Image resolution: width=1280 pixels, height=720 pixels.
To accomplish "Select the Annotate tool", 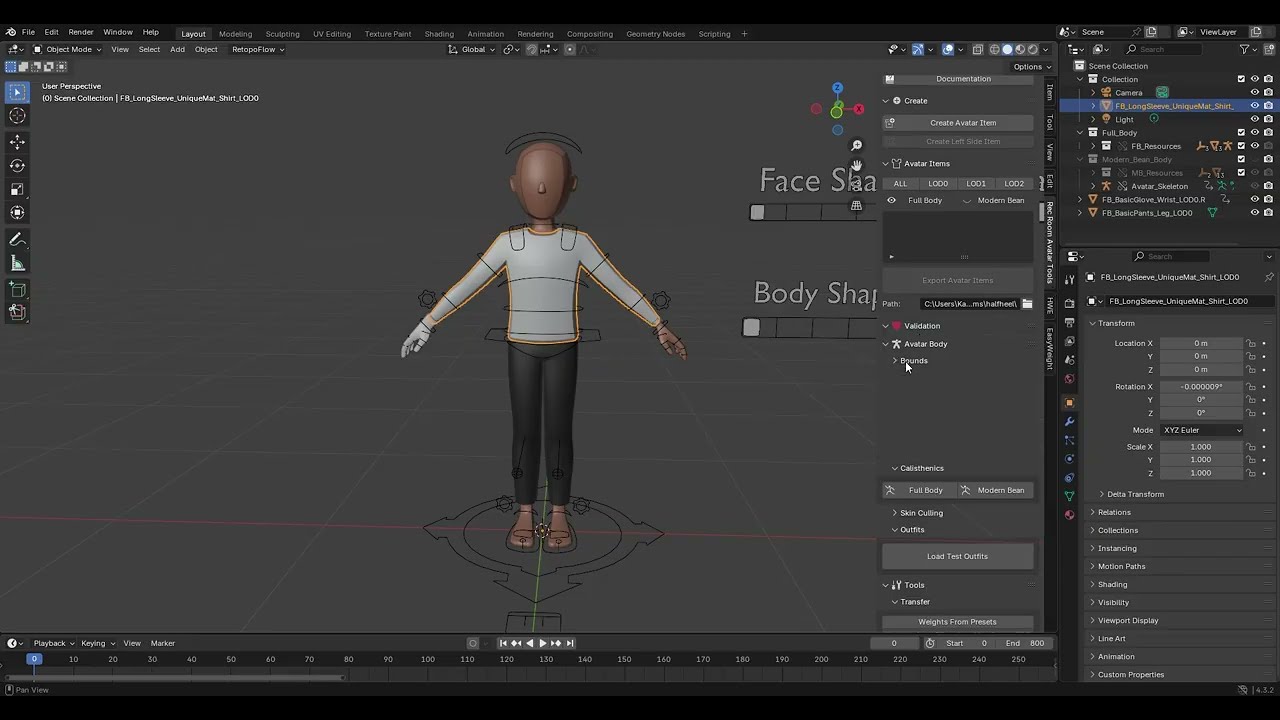I will click(x=17, y=240).
